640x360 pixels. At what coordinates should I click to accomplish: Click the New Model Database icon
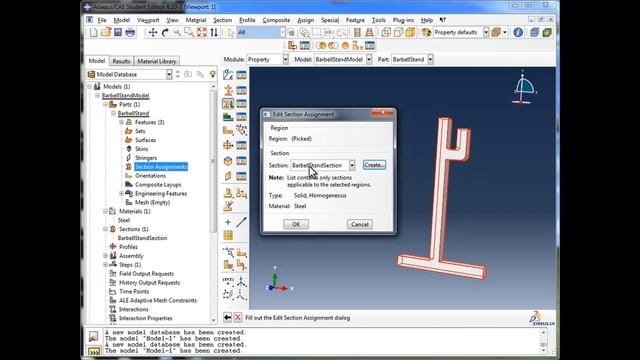click(x=93, y=32)
